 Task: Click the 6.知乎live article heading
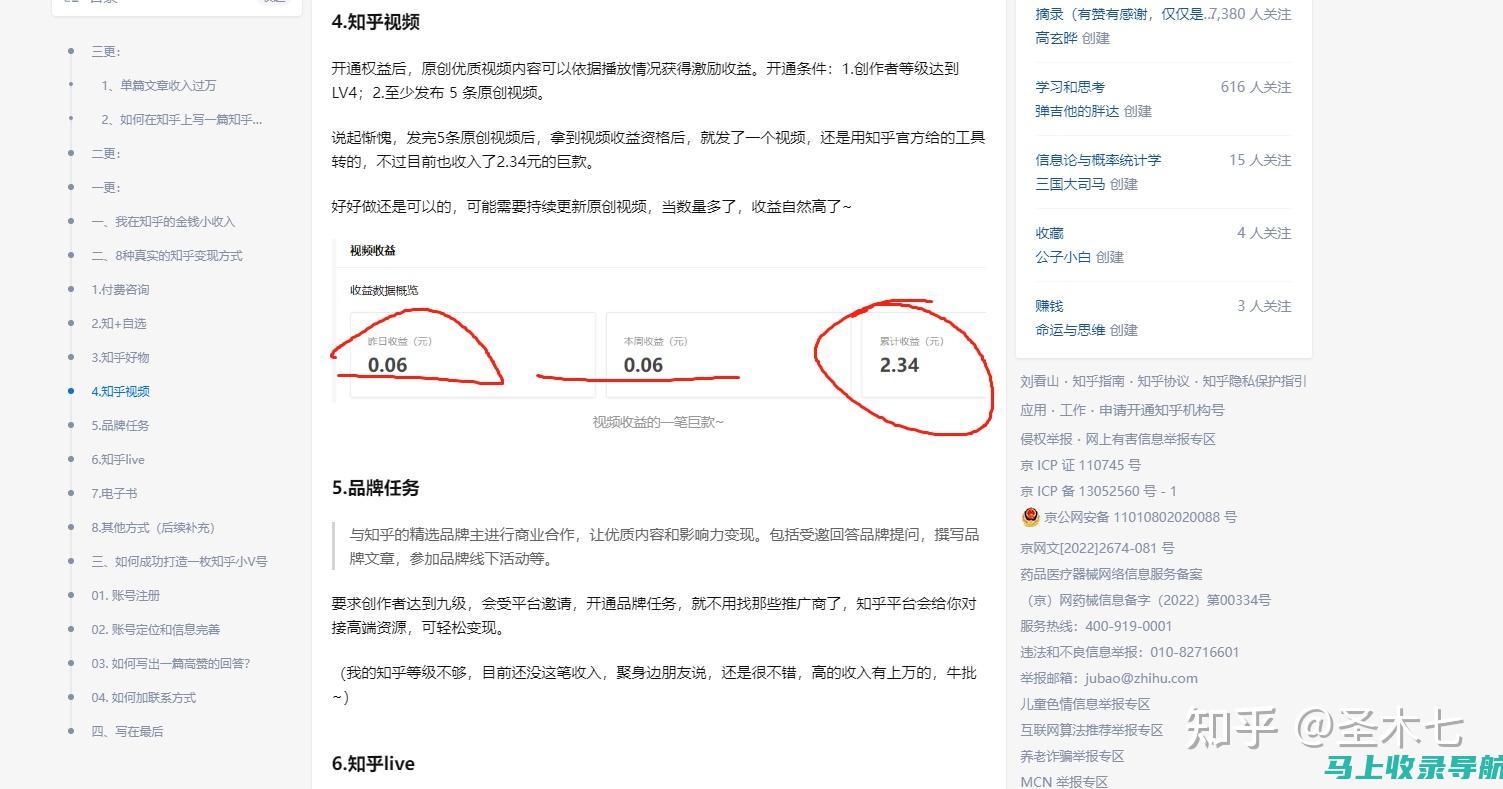point(373,763)
